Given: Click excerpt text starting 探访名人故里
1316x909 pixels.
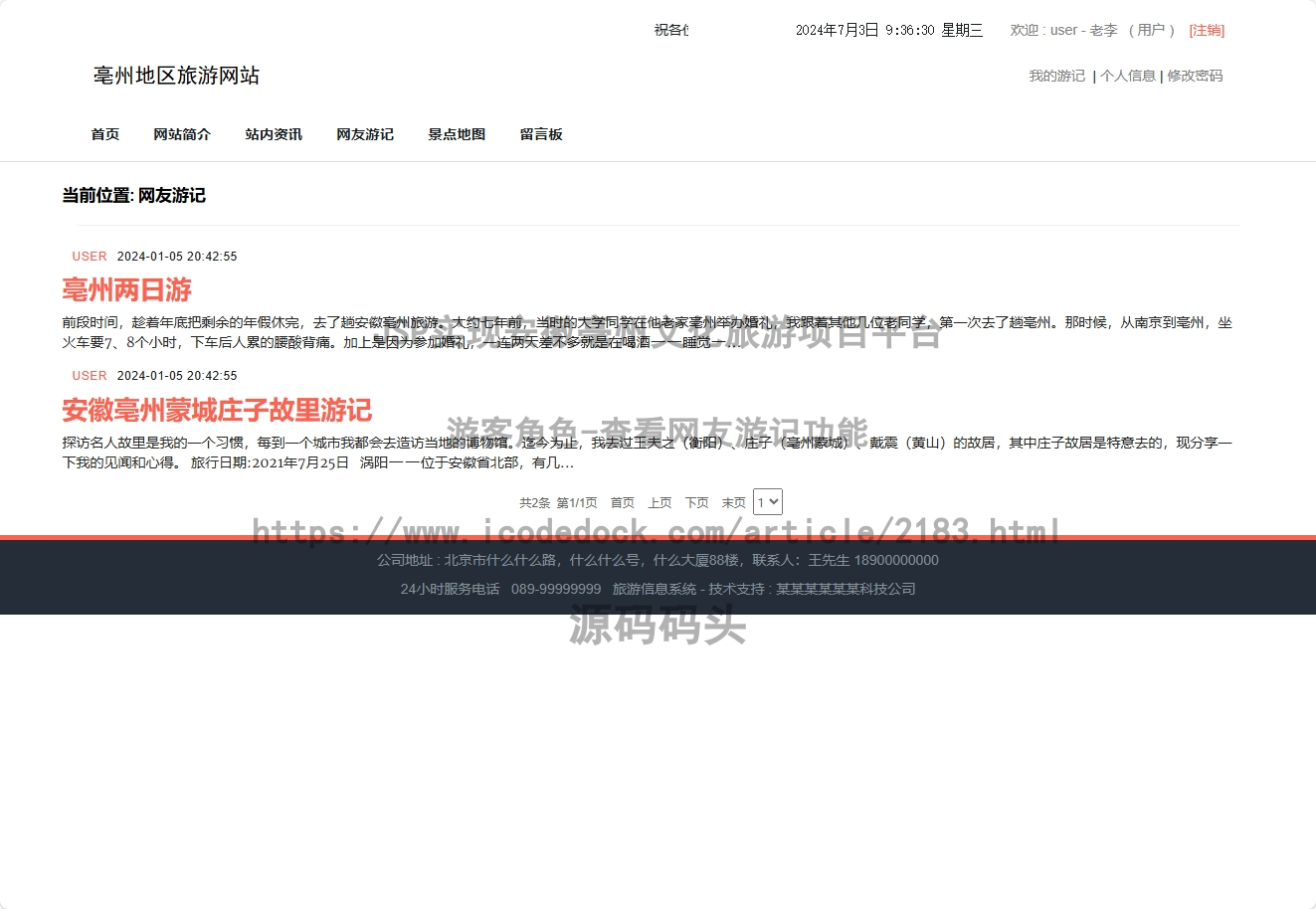Looking at the screenshot, I should 647,453.
